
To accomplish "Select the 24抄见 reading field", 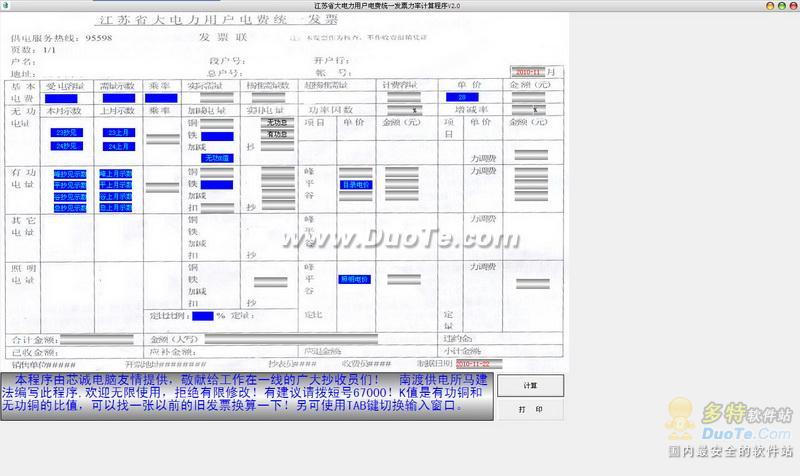I will click(x=66, y=146).
